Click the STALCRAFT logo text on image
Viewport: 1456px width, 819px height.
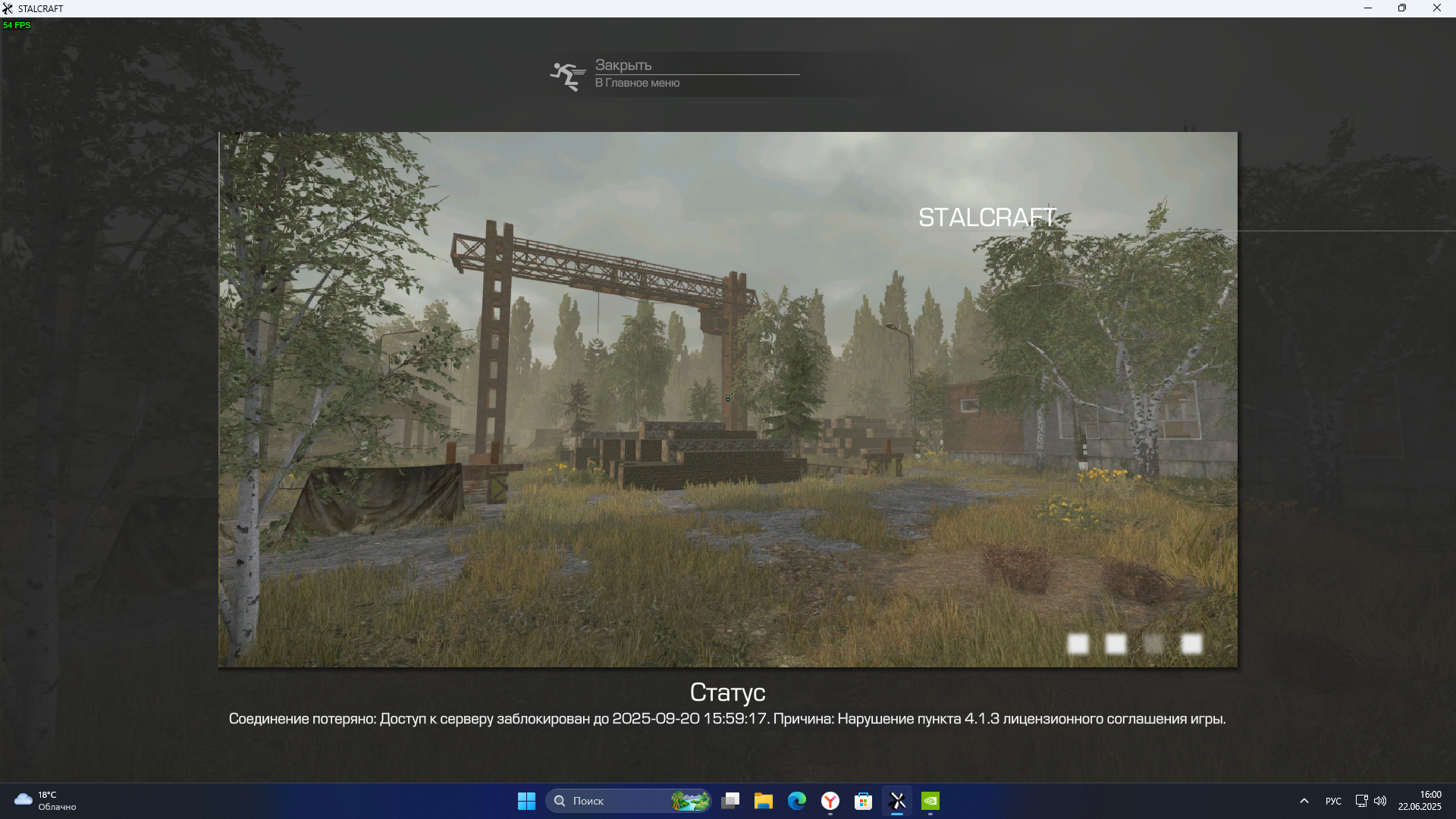(987, 218)
